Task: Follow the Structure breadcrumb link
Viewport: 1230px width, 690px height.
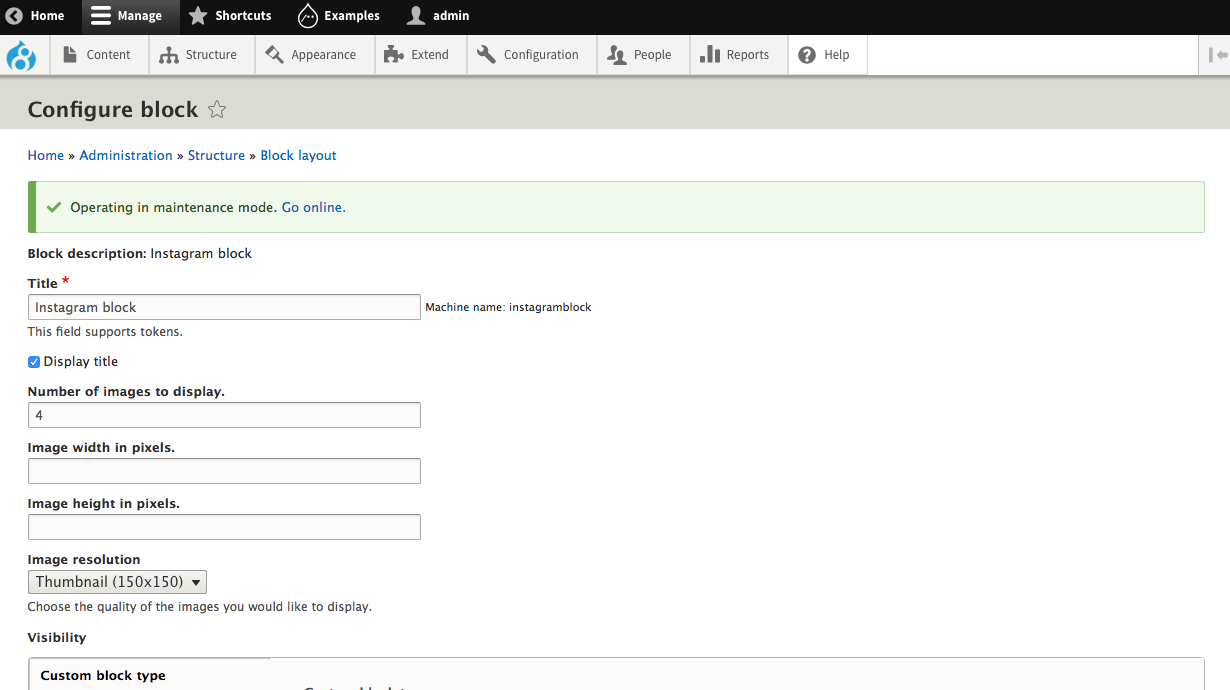Action: tap(216, 155)
